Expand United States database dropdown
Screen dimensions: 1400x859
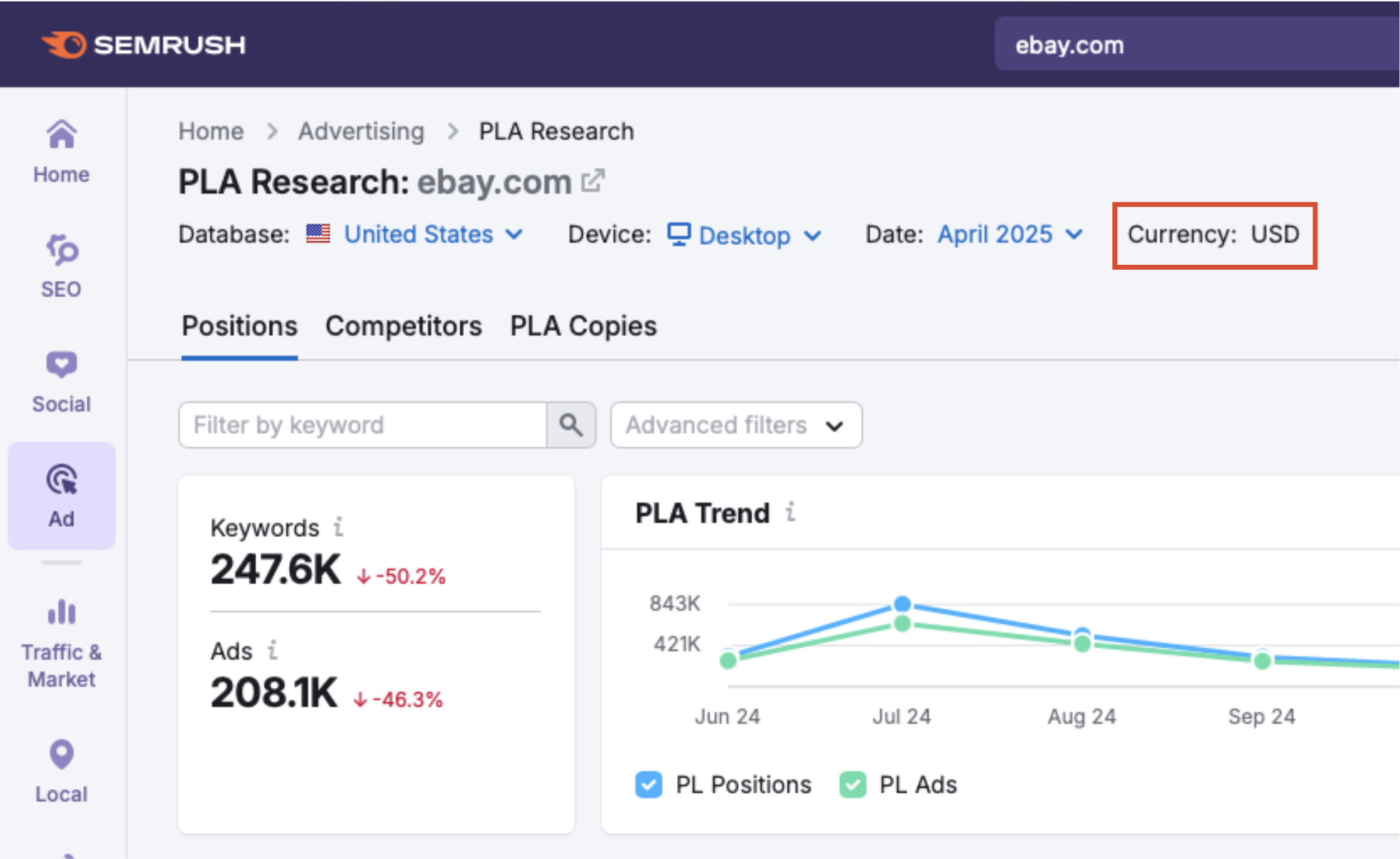point(432,235)
